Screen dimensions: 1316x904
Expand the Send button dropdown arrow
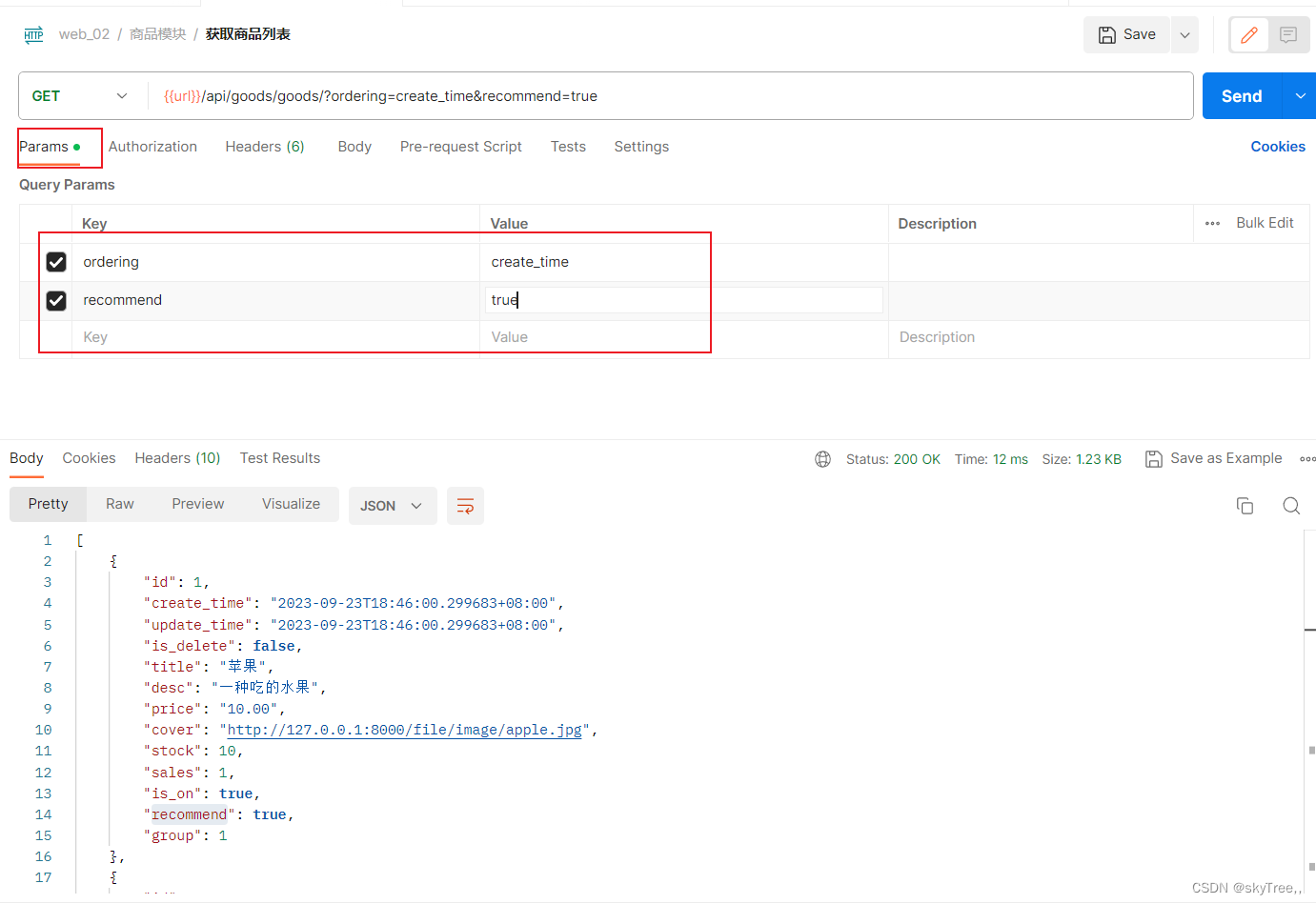(x=1300, y=95)
